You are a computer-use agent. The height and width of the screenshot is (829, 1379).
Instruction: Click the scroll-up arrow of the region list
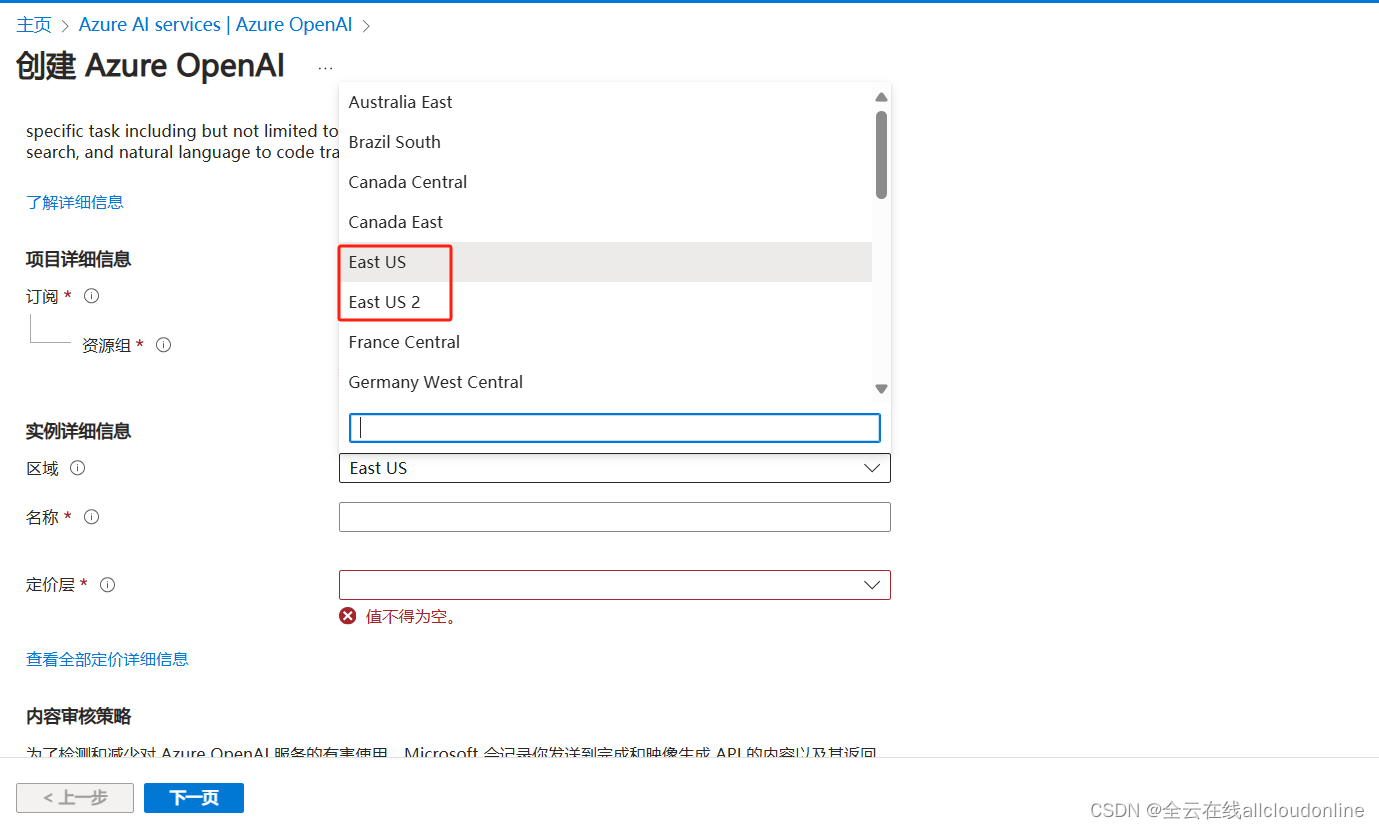coord(881,97)
